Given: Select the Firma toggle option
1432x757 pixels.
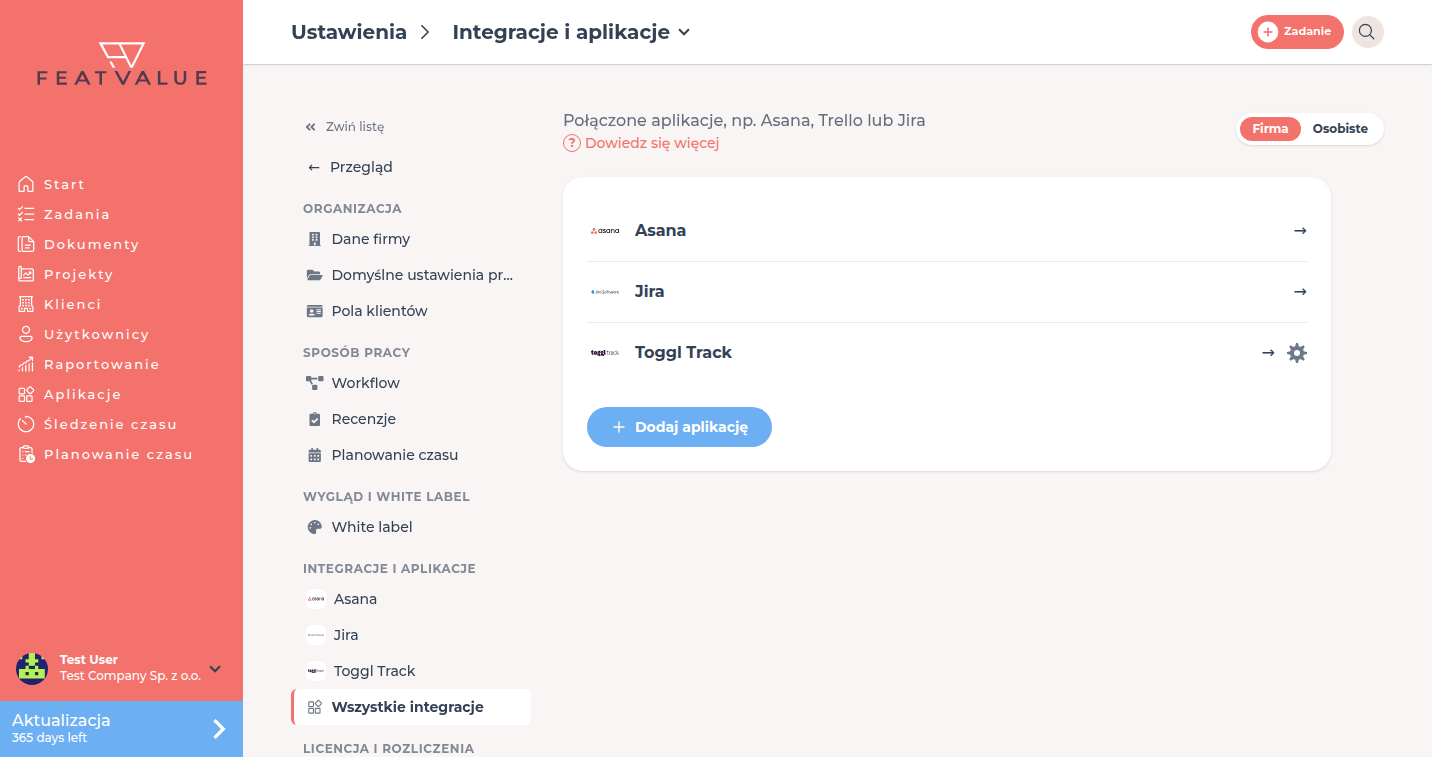Looking at the screenshot, I should tap(1270, 129).
